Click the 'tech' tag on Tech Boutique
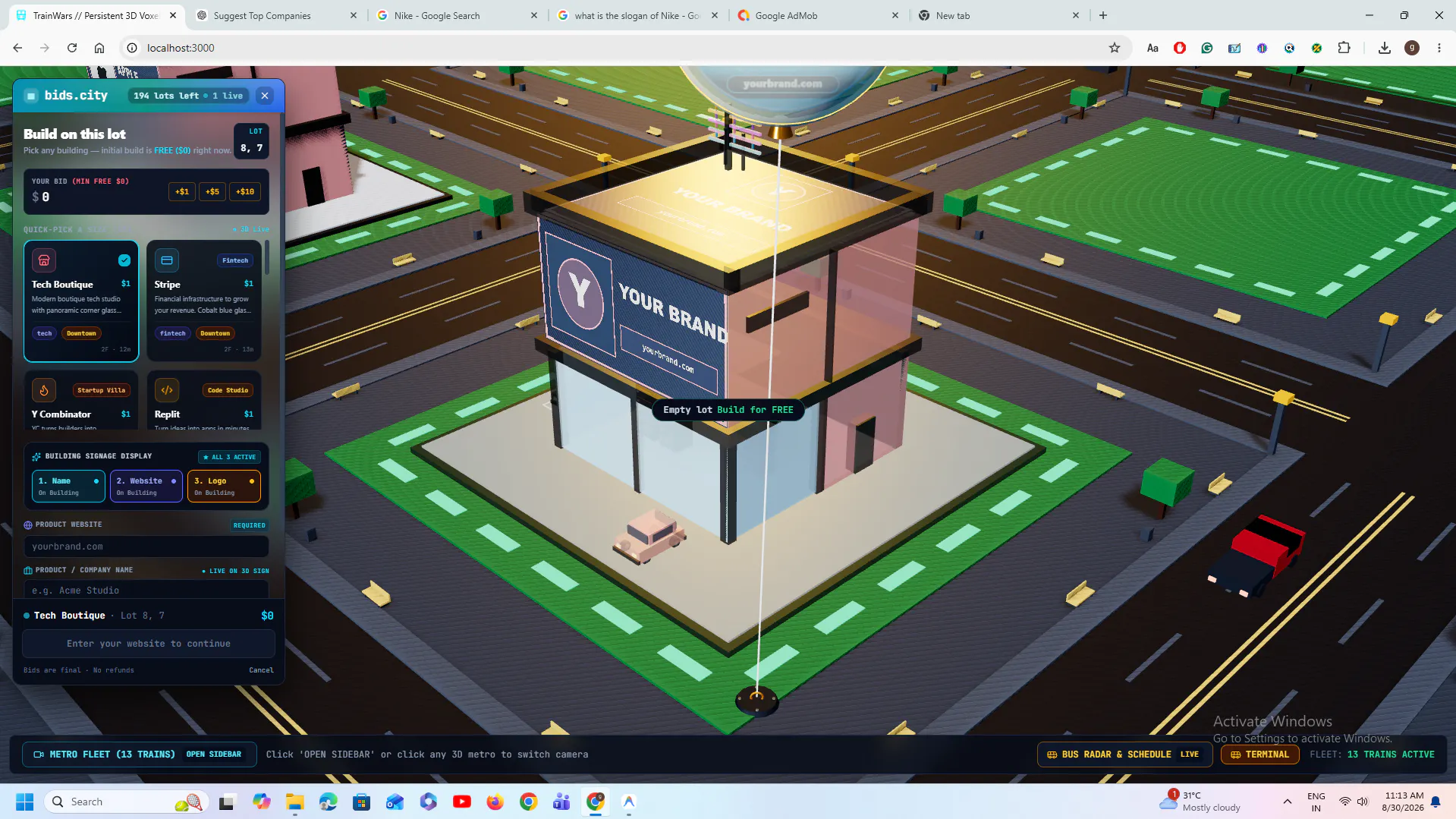Screen dimensions: 1456x819 [x=45, y=333]
